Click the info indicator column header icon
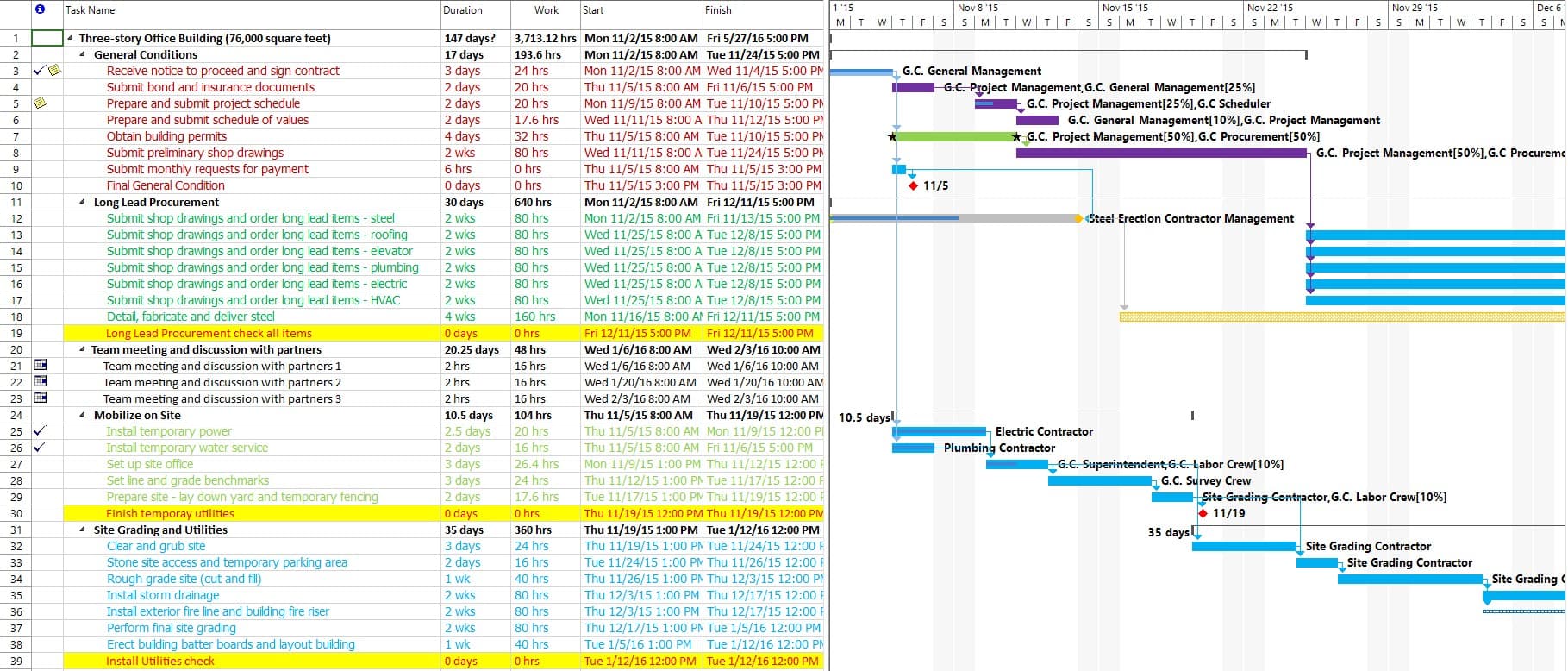This screenshot has width=1568, height=671. [x=40, y=9]
